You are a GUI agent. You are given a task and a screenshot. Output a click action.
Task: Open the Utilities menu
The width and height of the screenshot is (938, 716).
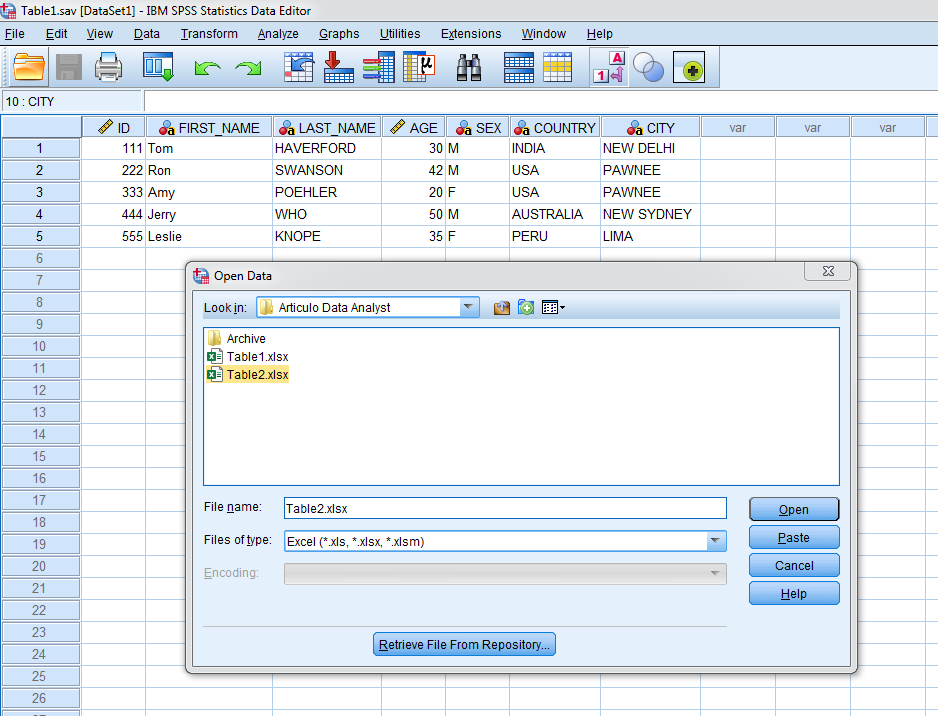[400, 34]
